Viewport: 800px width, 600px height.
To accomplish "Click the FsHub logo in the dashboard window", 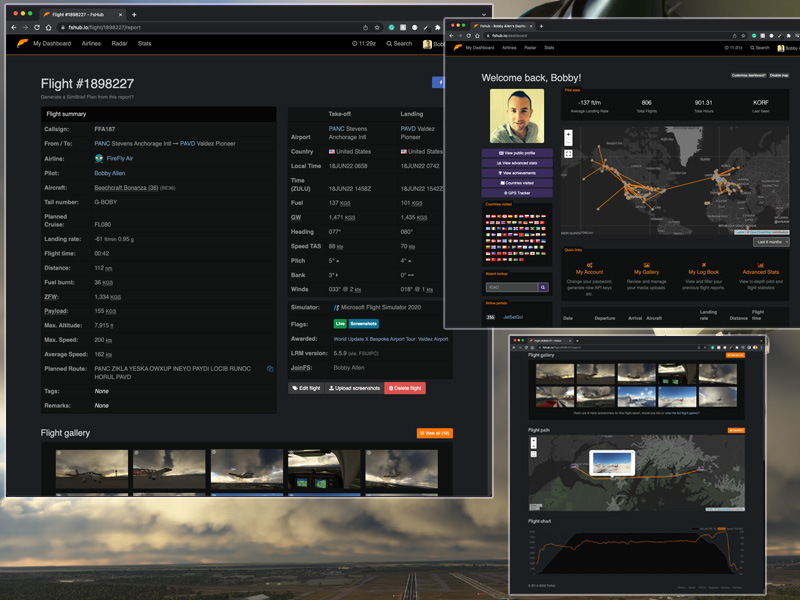I will coord(458,47).
